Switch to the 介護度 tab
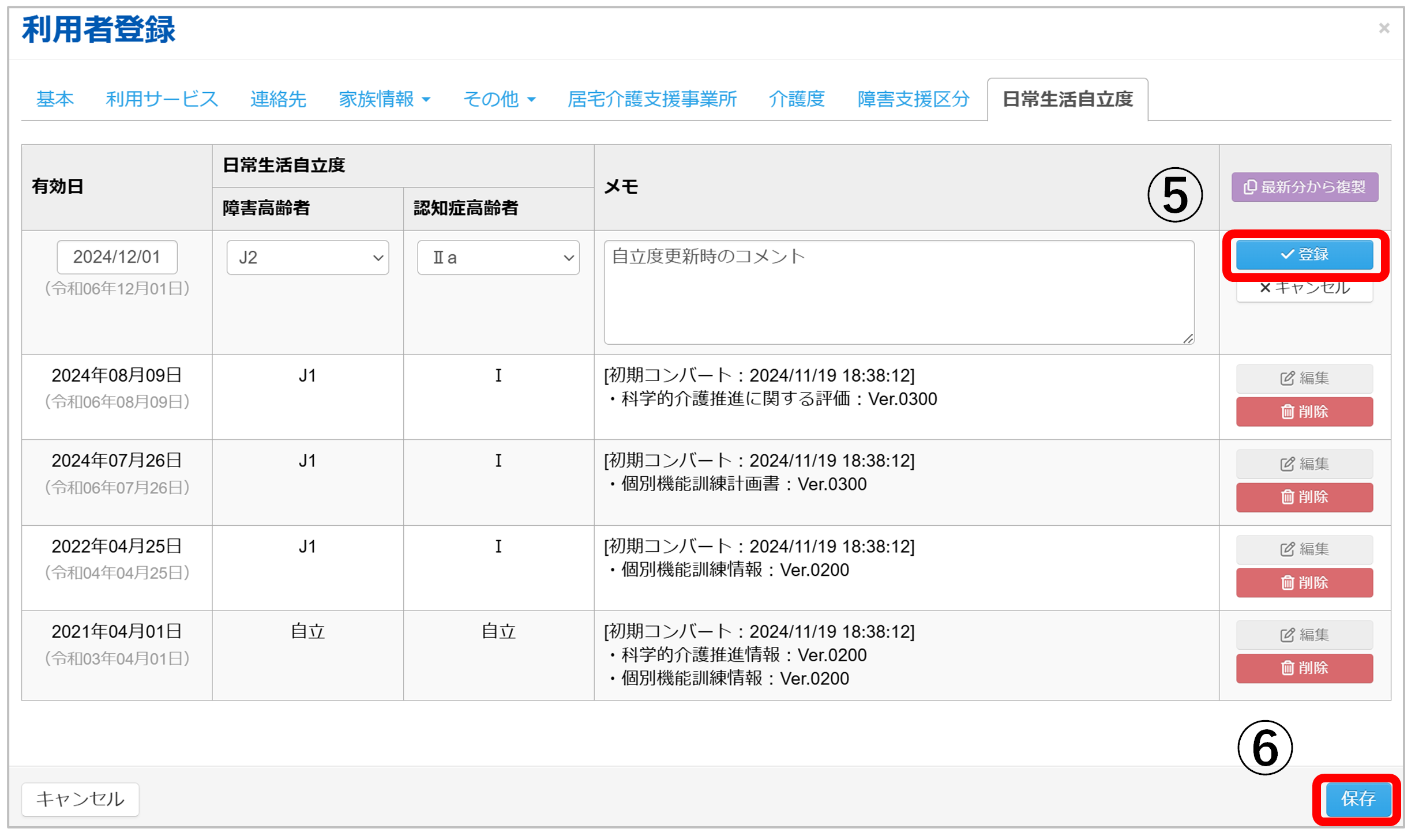This screenshot has width=1415, height=840. pos(796,99)
